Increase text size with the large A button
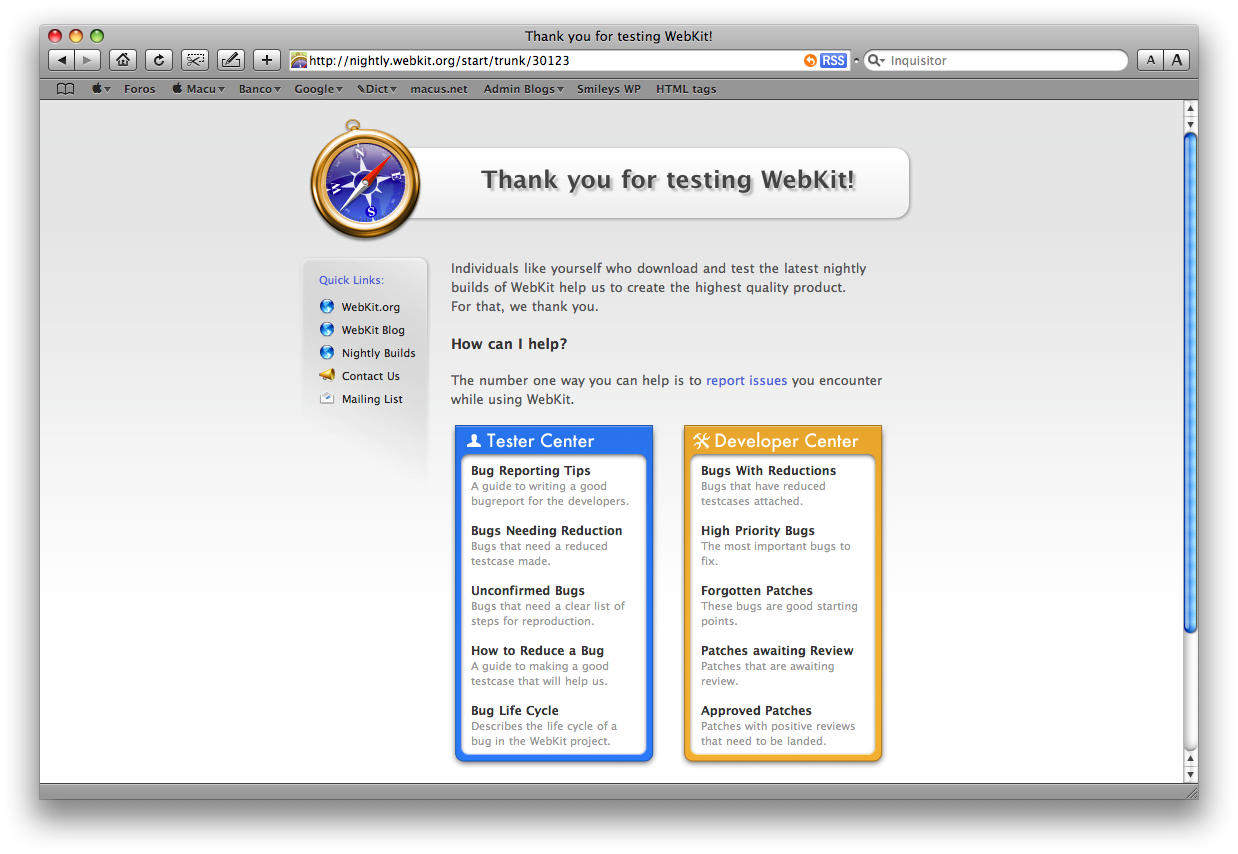The image size is (1238, 854). [1176, 60]
